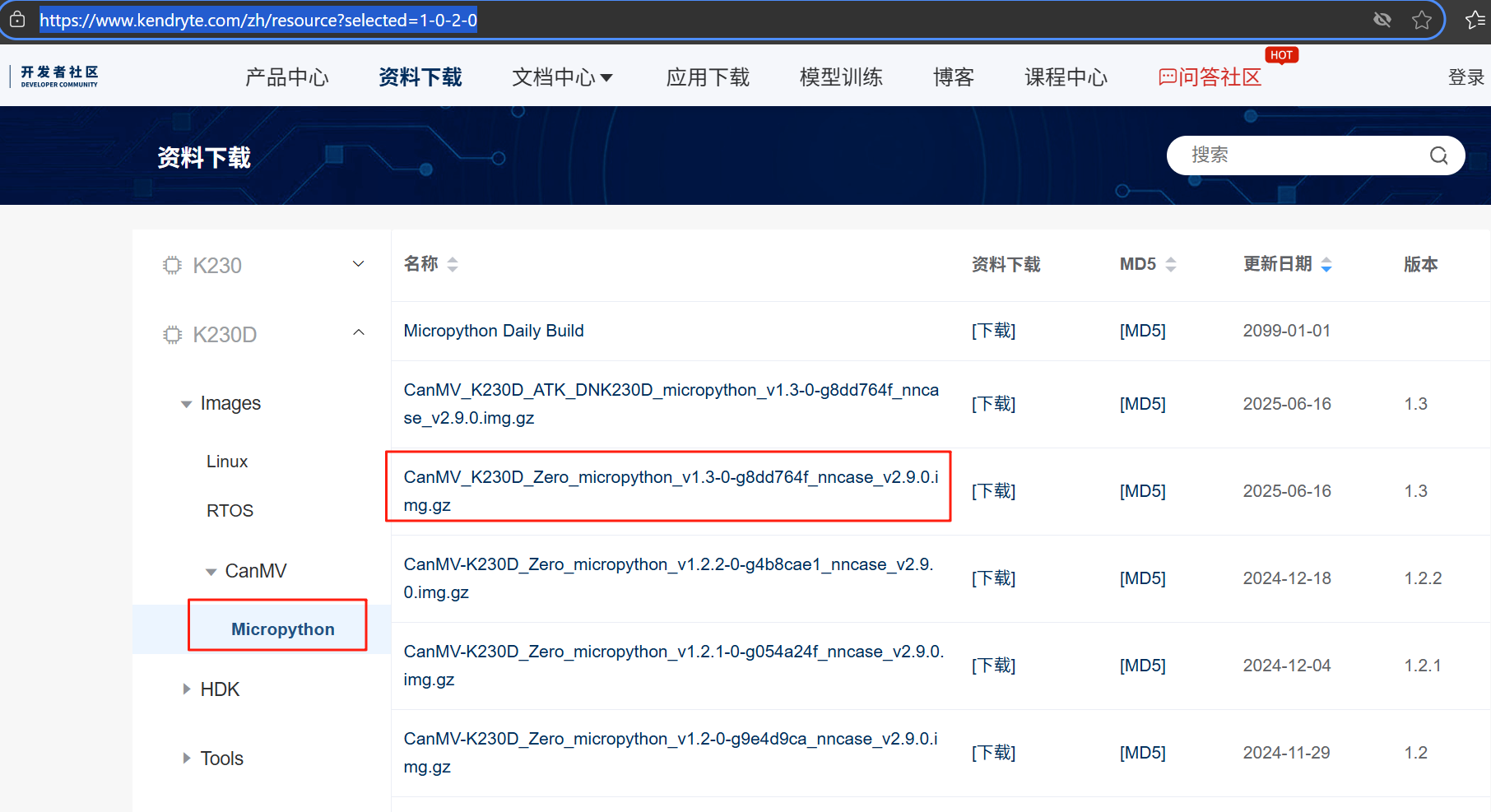View MD5 for K230D_Zero v1.2.2 image
The image size is (1491, 812).
(x=1143, y=578)
